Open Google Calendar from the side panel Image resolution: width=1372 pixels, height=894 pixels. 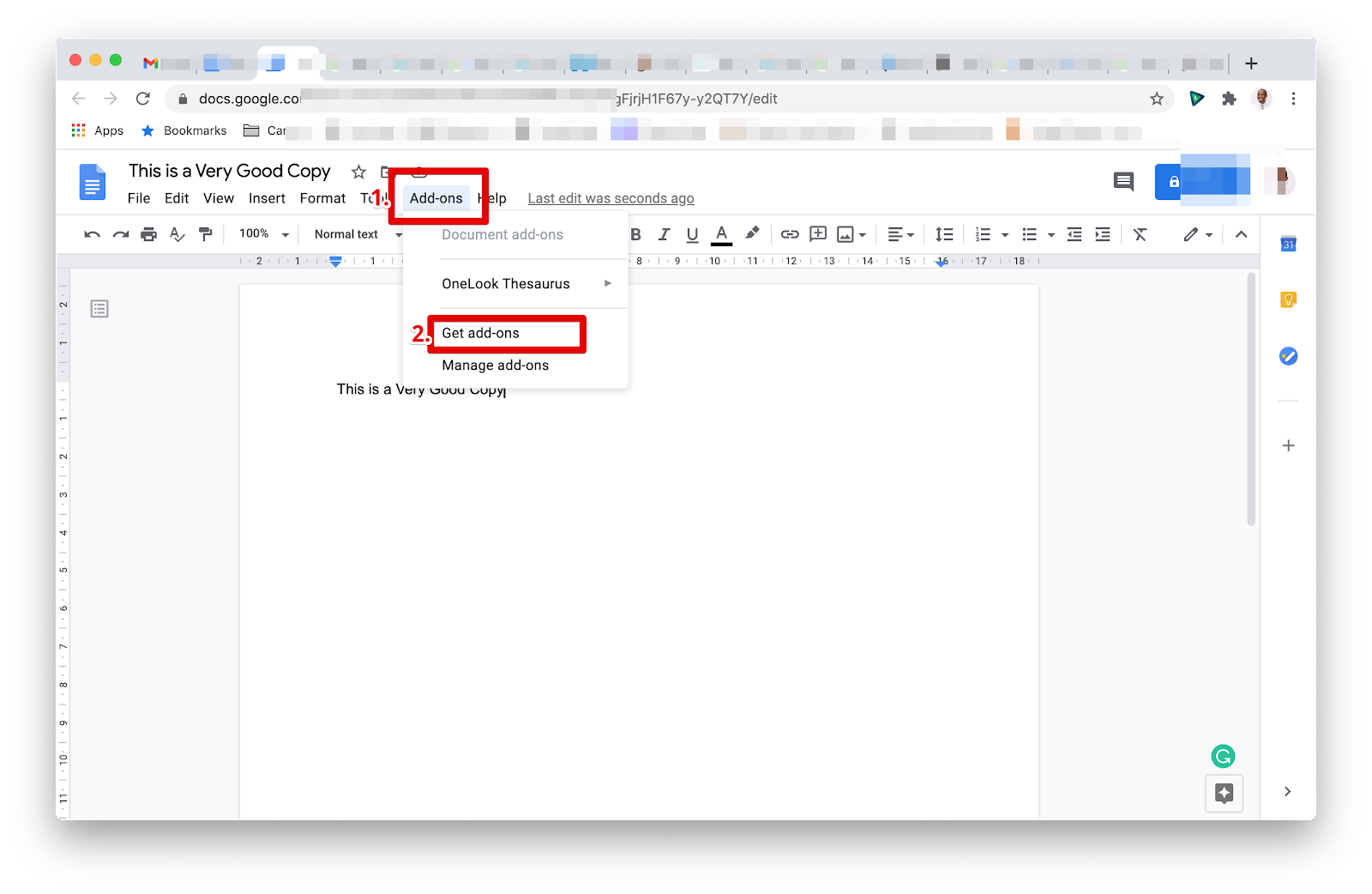[x=1288, y=244]
